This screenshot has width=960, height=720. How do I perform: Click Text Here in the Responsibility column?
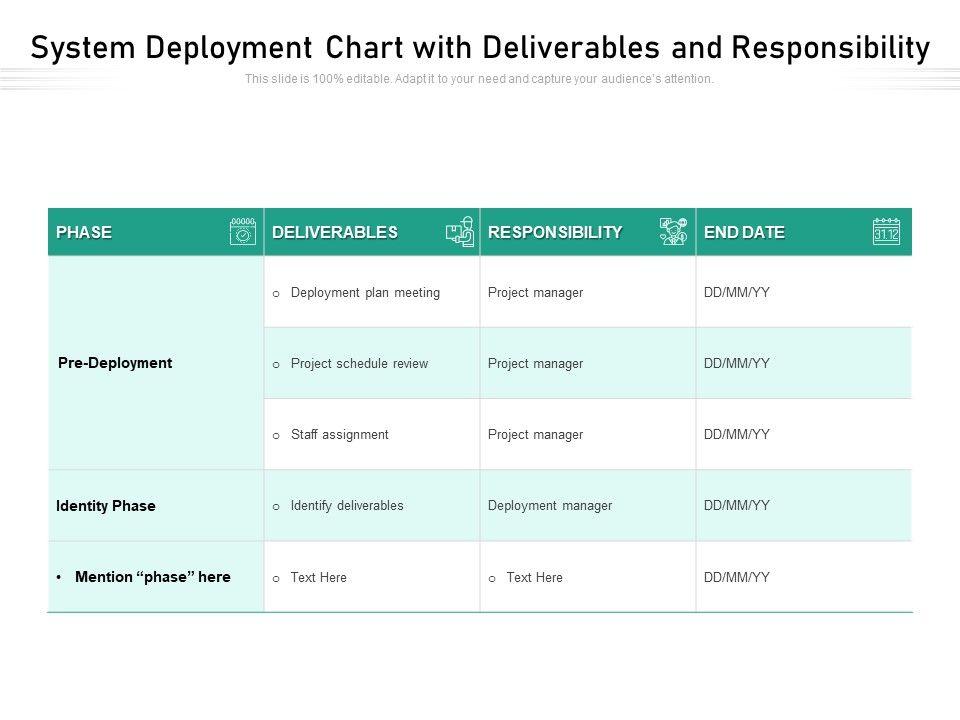pyautogui.click(x=534, y=578)
